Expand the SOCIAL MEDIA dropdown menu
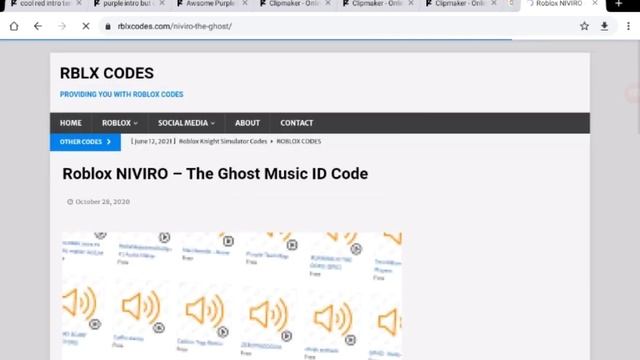 click(186, 123)
